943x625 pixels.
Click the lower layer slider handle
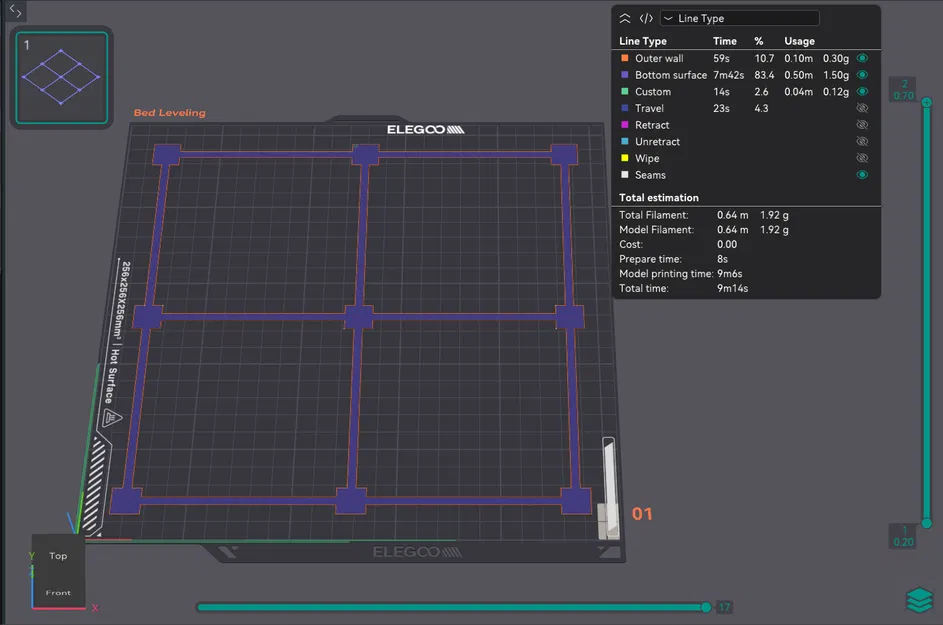[927, 523]
